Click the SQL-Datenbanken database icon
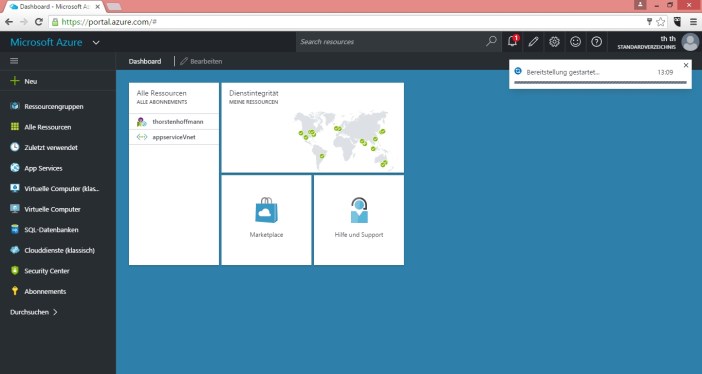This screenshot has width=702, height=374. [x=15, y=229]
